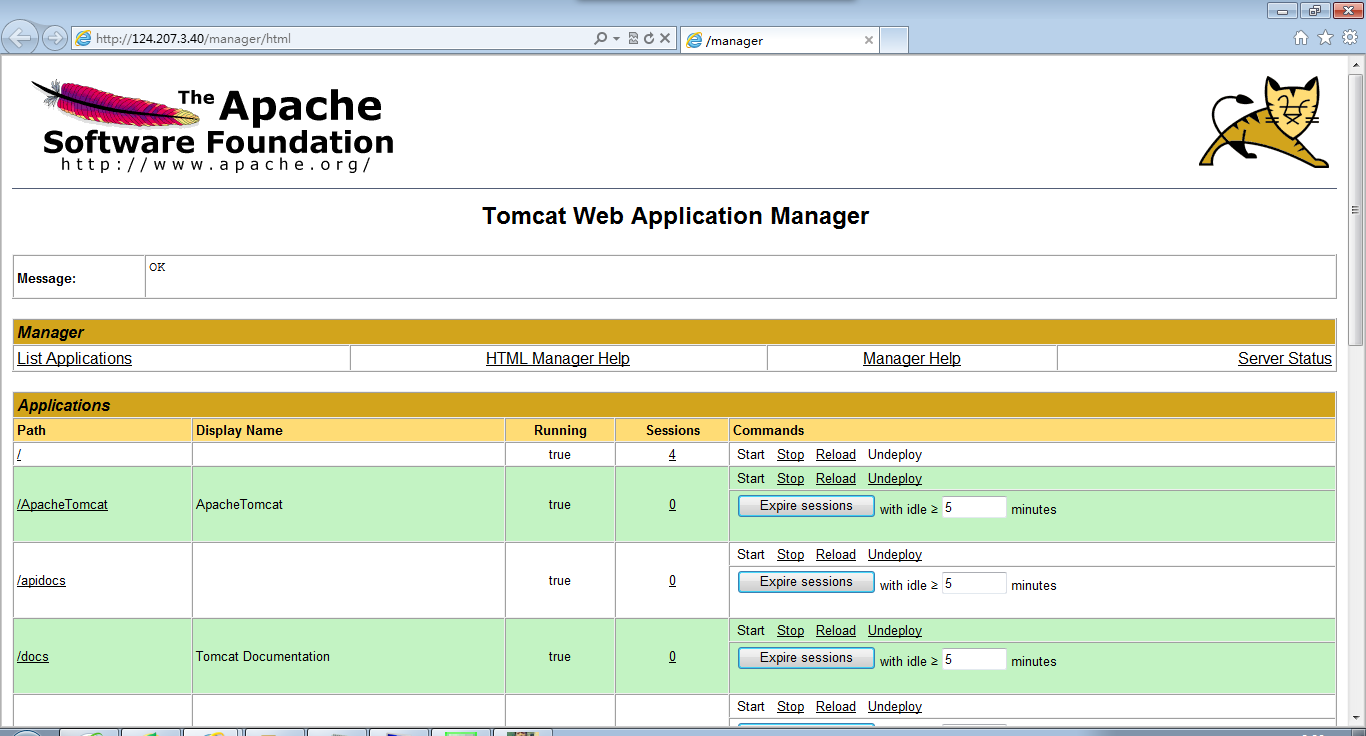This screenshot has width=1366, height=736.
Task: Open address bar autocomplete dropdown arrow
Action: [x=616, y=39]
